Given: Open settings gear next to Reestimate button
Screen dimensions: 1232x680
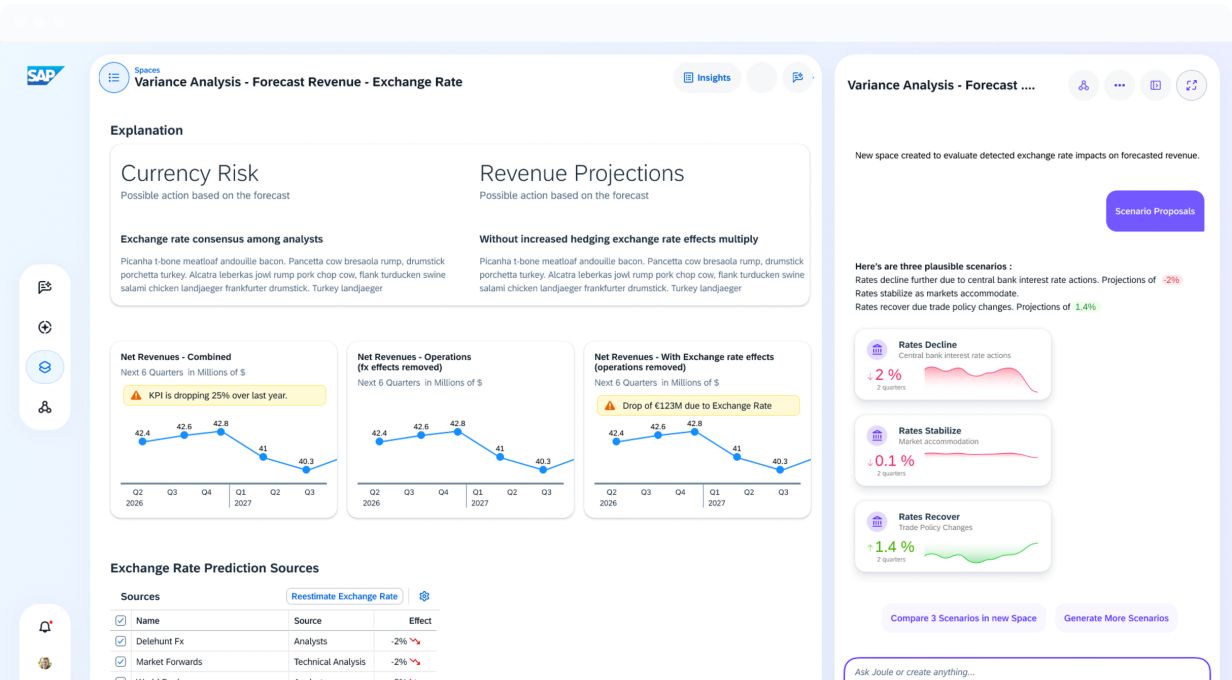Looking at the screenshot, I should coord(424,596).
